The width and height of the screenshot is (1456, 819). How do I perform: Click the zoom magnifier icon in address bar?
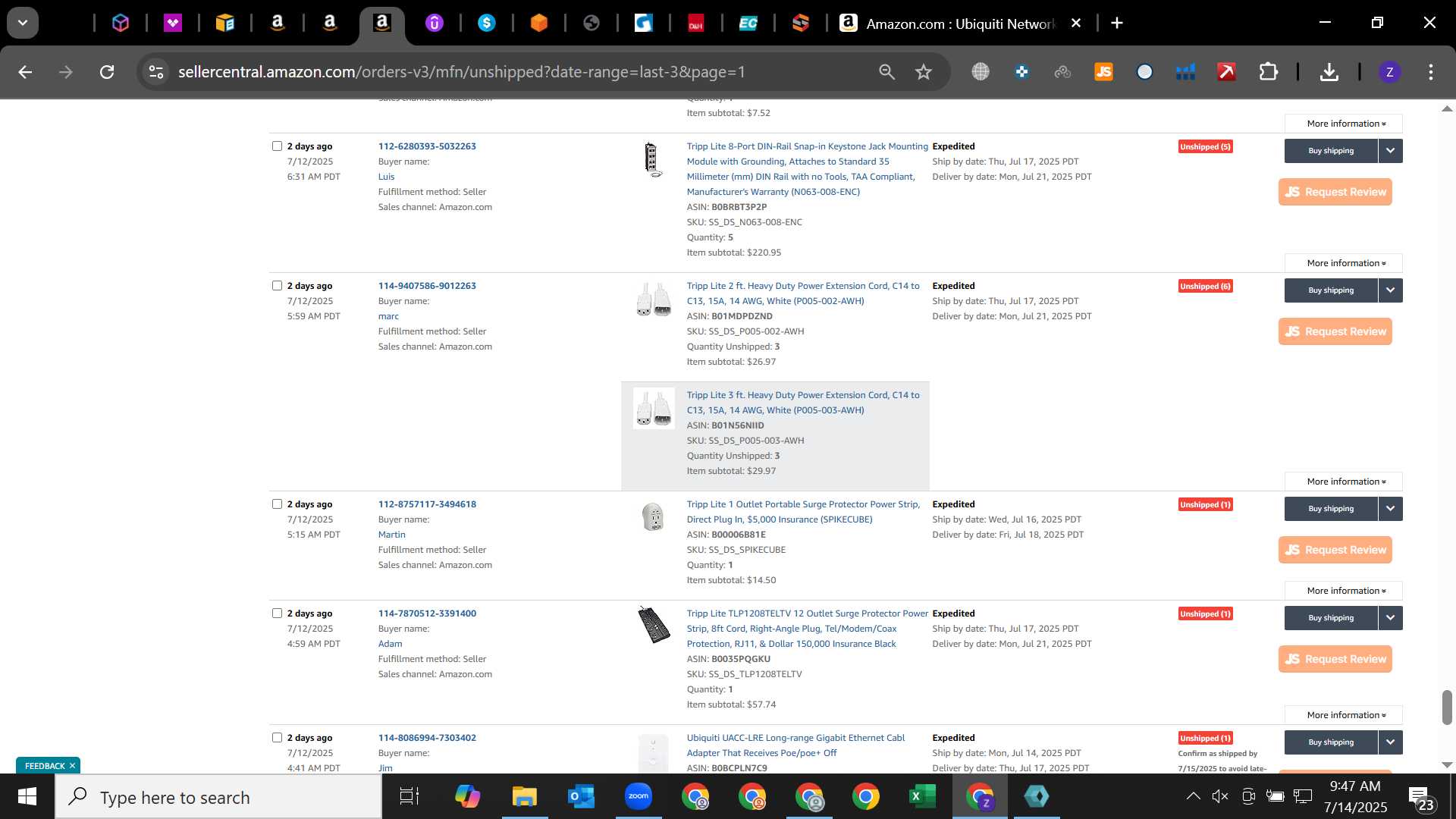pos(886,72)
